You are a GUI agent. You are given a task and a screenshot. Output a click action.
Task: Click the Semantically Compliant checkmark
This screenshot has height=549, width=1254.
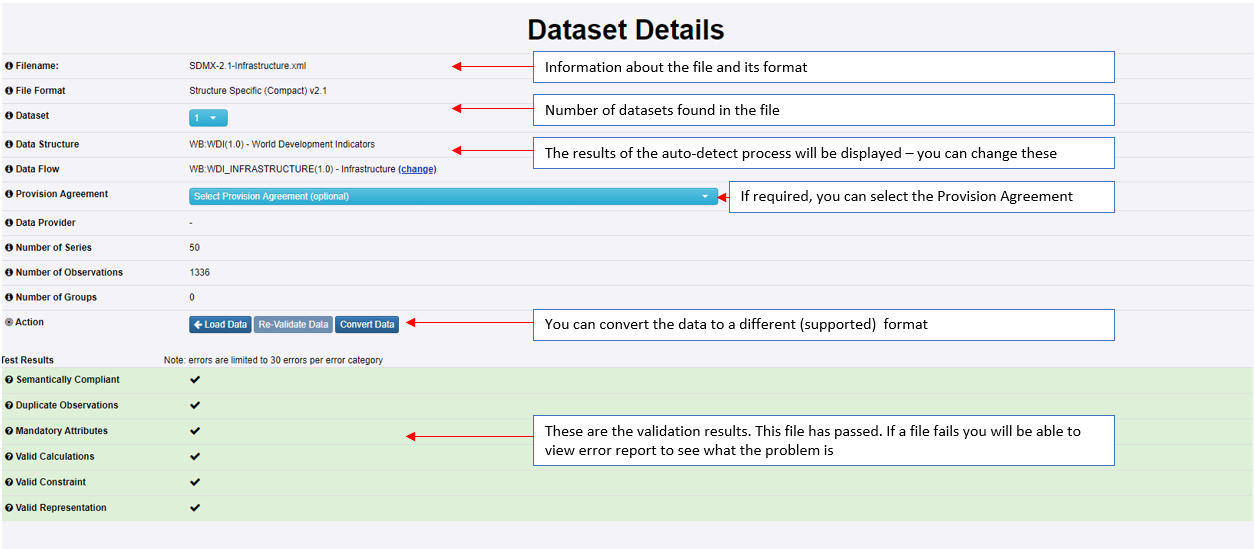[195, 380]
